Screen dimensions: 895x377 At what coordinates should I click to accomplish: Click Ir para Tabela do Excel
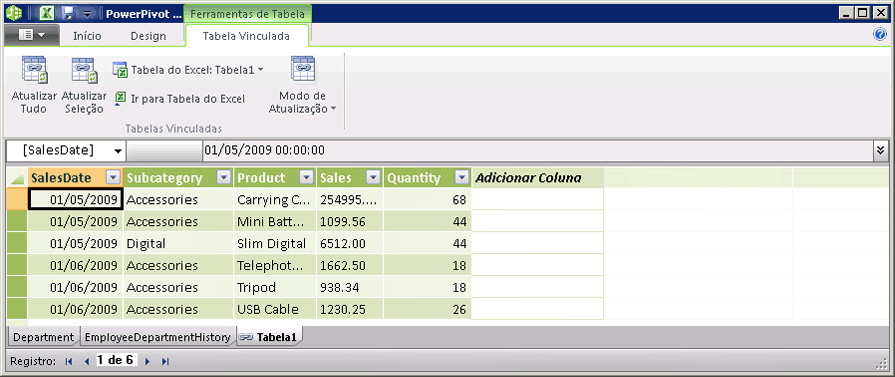click(180, 99)
